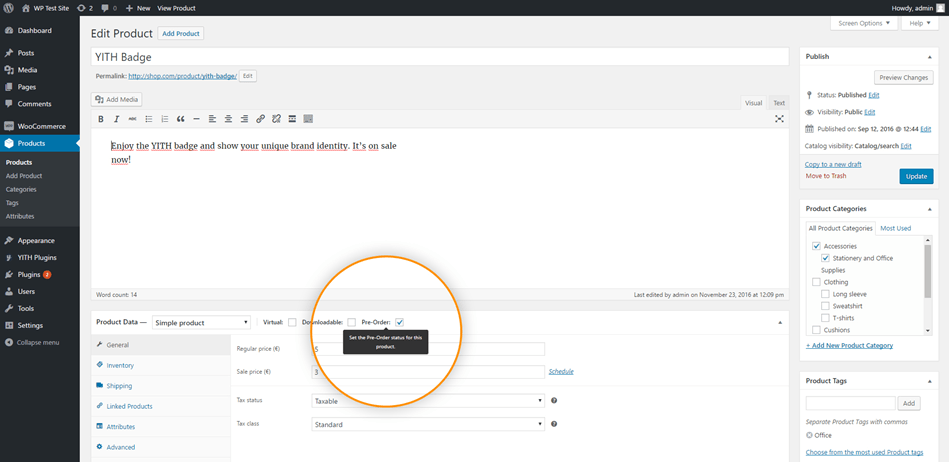Click the Preview Changes button
Image resolution: width=949 pixels, height=462 pixels.
[904, 78]
